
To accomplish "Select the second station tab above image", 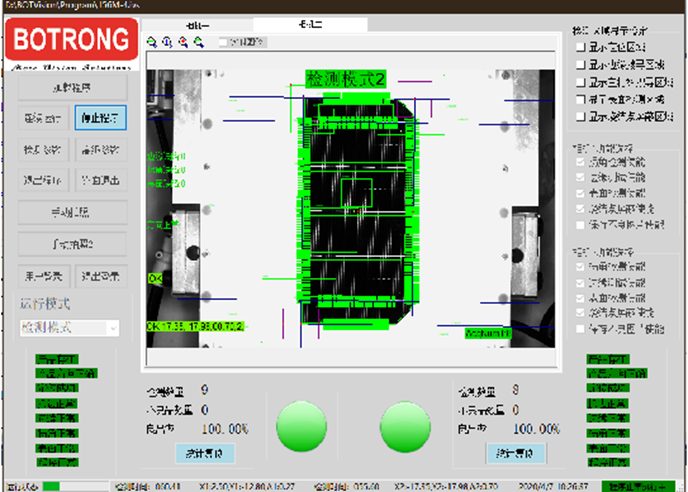I will pyautogui.click(x=310, y=25).
